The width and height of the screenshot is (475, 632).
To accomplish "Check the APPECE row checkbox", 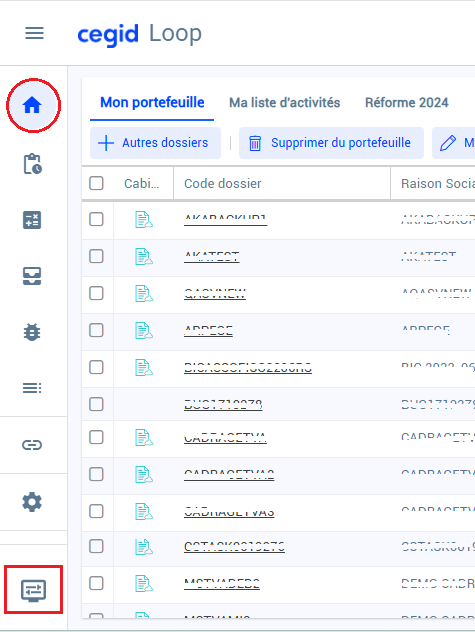I will pyautogui.click(x=96, y=331).
